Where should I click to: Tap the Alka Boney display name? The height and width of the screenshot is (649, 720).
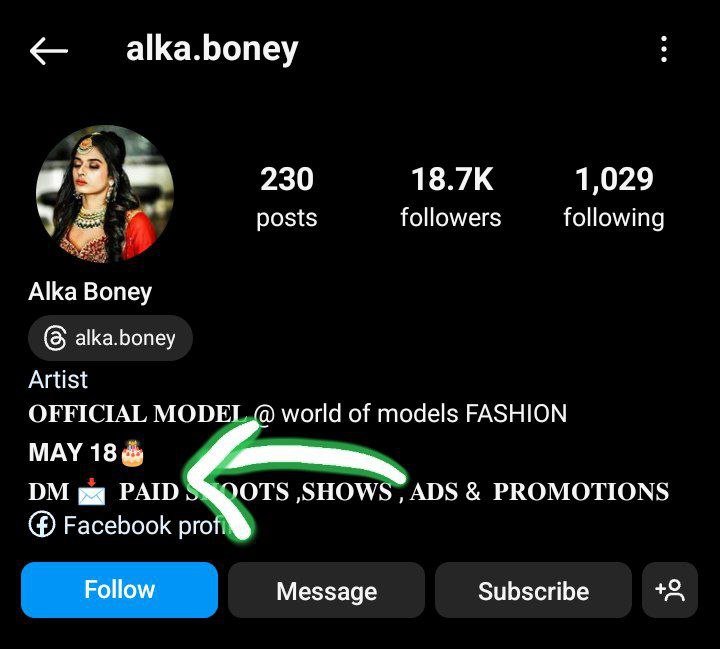tap(90, 292)
